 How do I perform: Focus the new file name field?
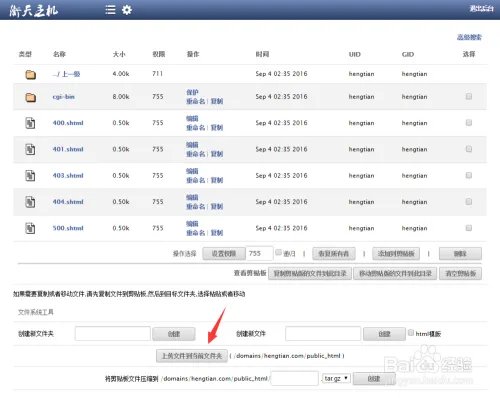tap(323, 333)
